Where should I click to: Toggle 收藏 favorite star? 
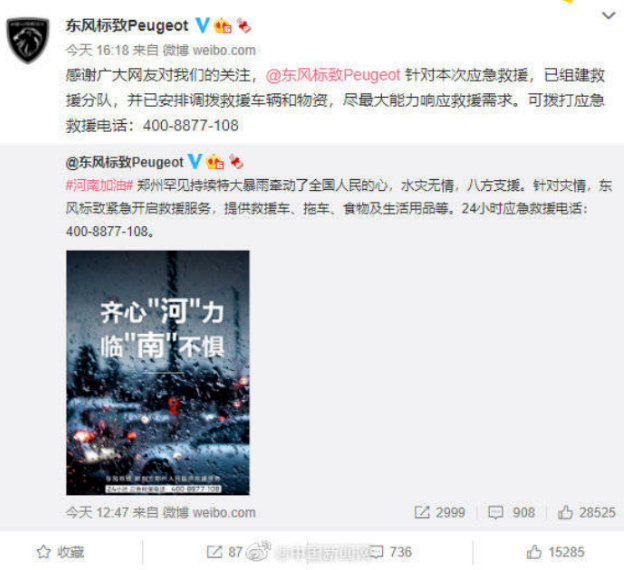pos(61,552)
